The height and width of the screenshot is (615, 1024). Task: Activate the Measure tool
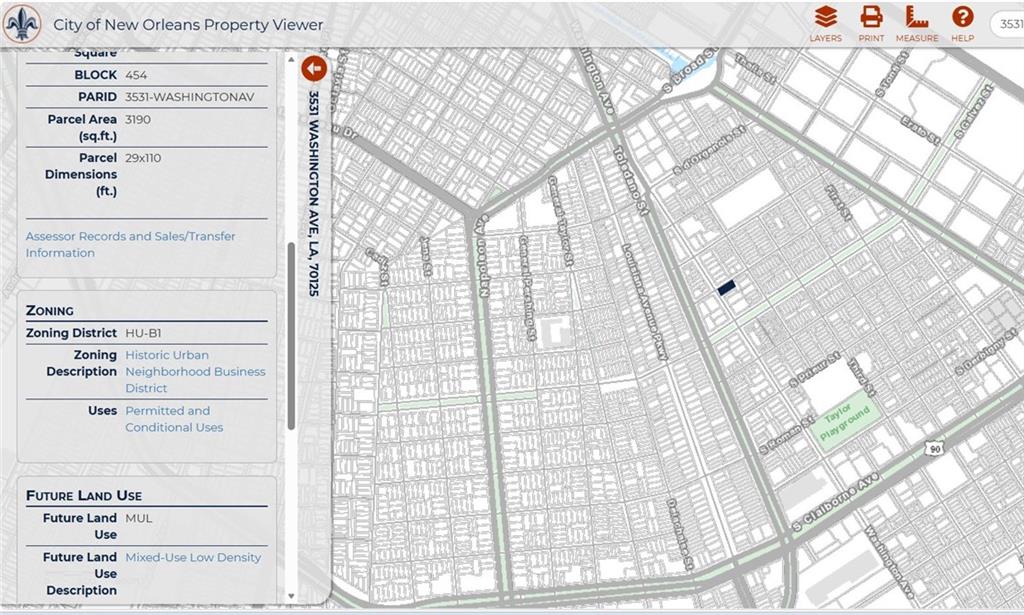click(x=917, y=24)
